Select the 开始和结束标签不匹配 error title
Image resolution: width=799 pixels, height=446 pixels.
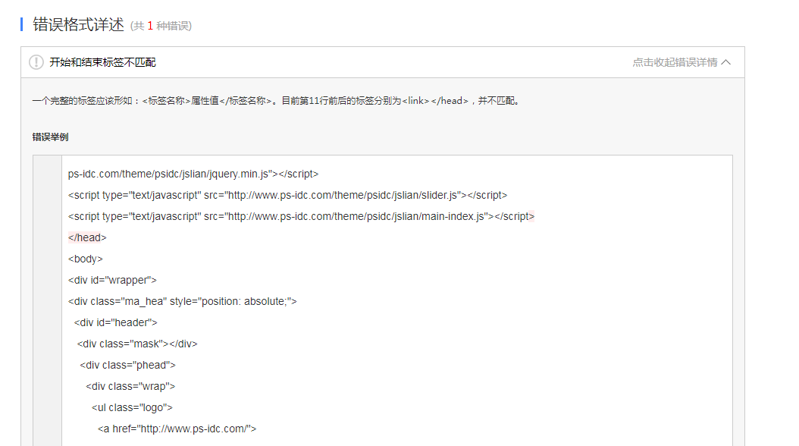pos(102,62)
